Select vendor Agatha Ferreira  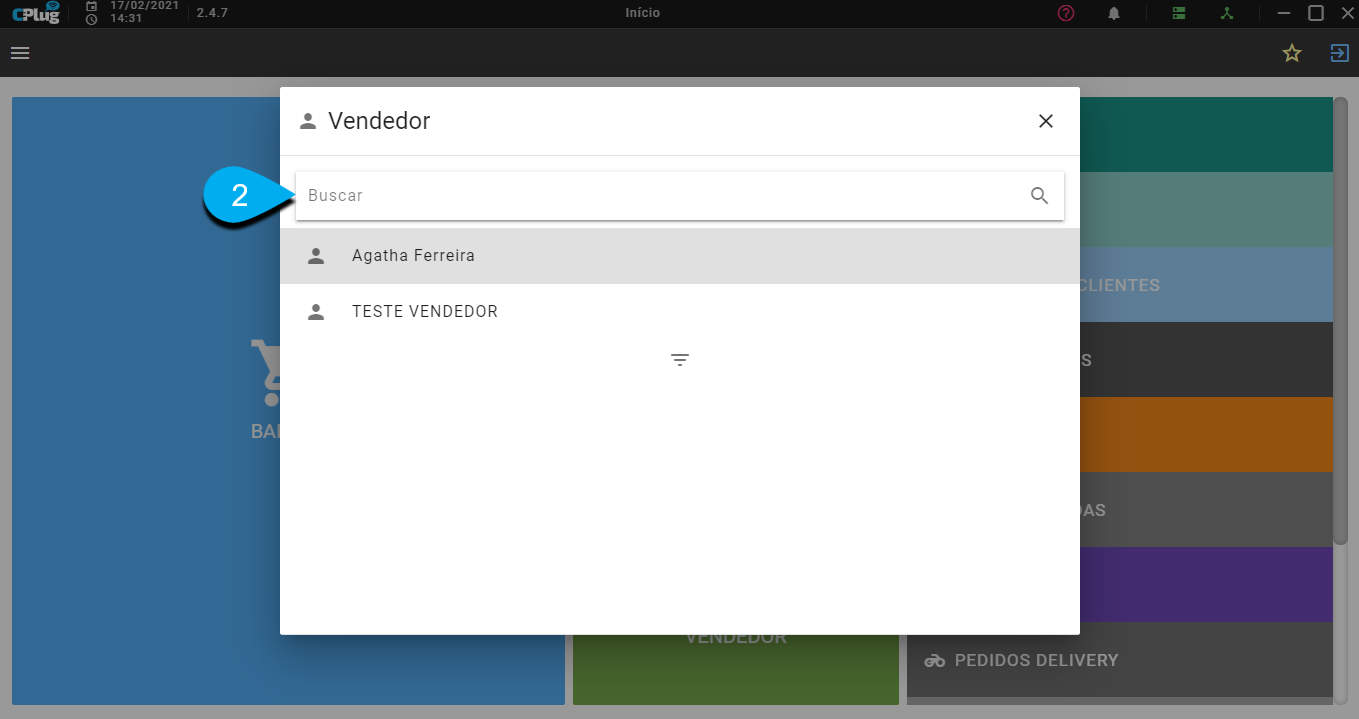[680, 256]
